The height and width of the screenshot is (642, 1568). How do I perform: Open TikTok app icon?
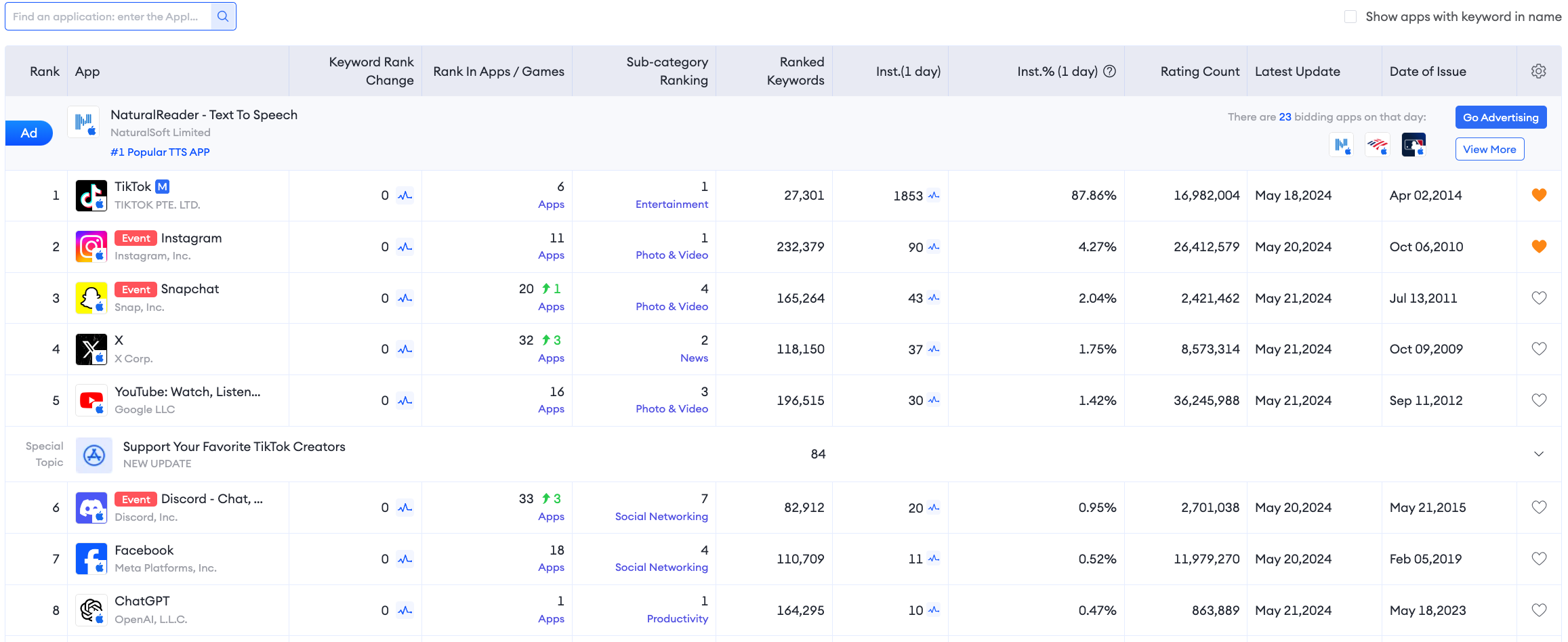pyautogui.click(x=91, y=196)
